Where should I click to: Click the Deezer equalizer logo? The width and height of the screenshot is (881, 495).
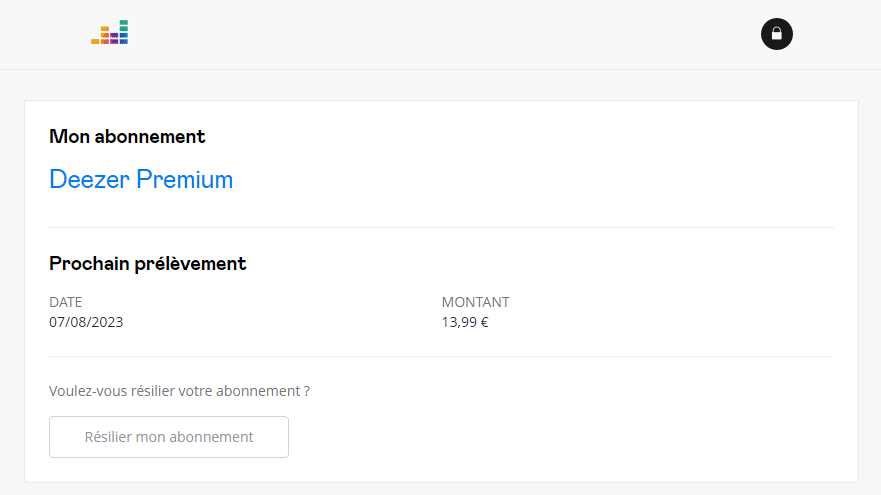tap(110, 33)
